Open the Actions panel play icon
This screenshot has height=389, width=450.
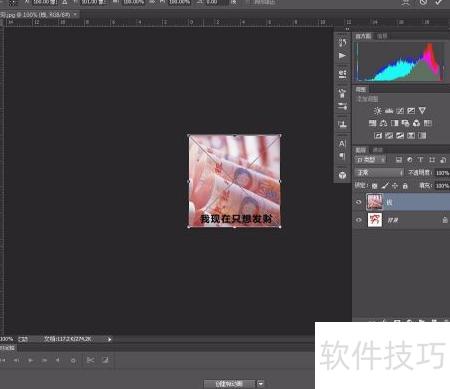point(342,56)
